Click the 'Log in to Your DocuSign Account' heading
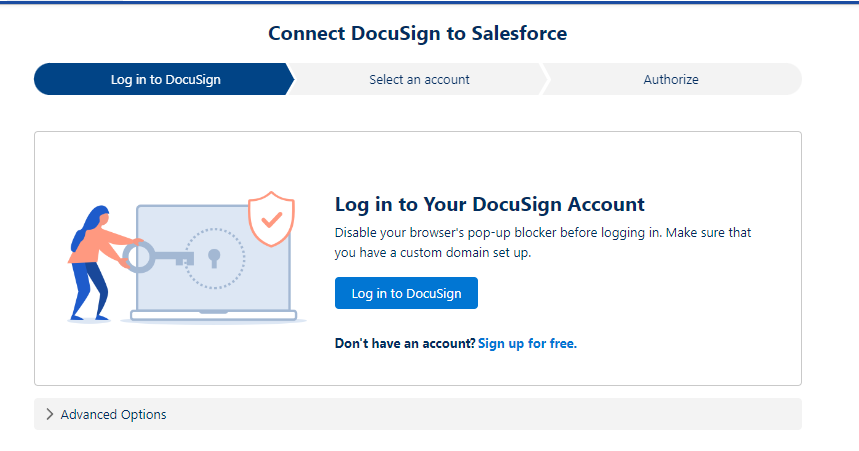The height and width of the screenshot is (451, 859). click(x=489, y=204)
